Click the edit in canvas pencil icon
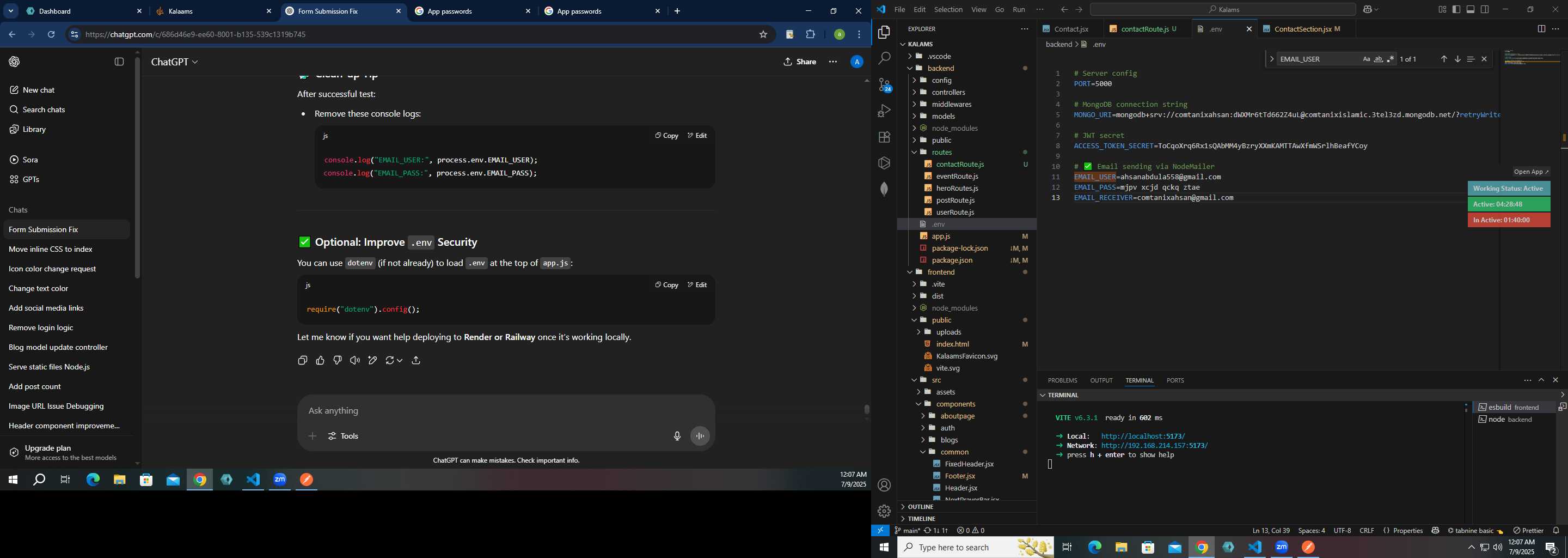This screenshot has height=558, width=1568. [x=372, y=361]
